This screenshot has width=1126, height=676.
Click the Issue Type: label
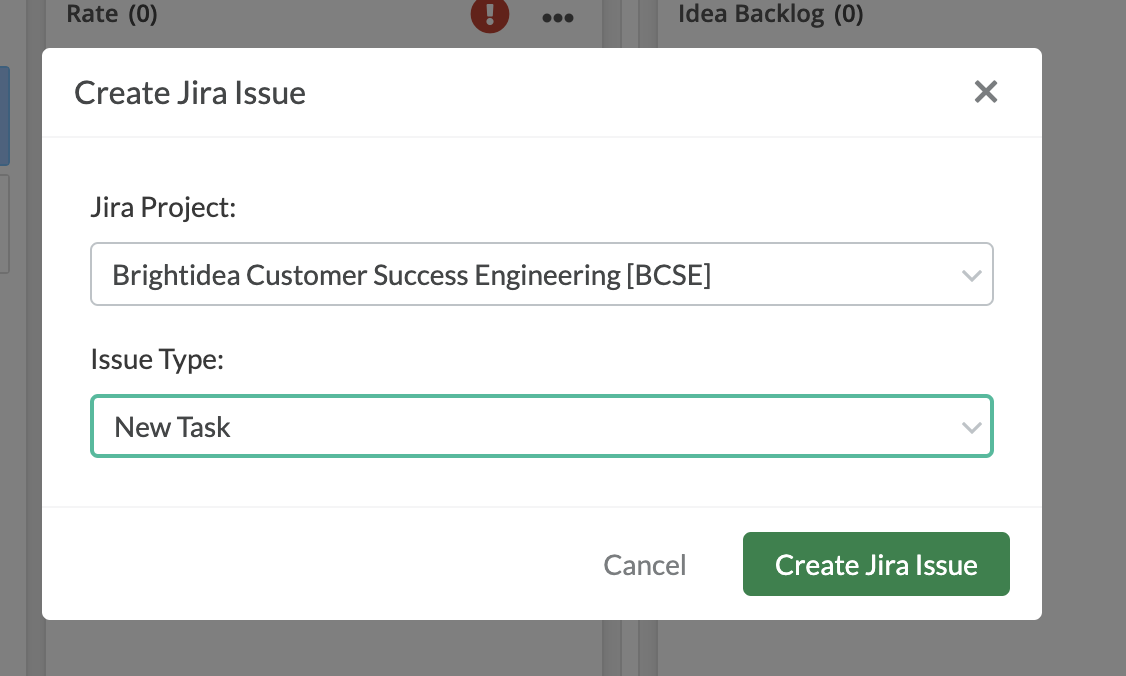click(x=157, y=359)
